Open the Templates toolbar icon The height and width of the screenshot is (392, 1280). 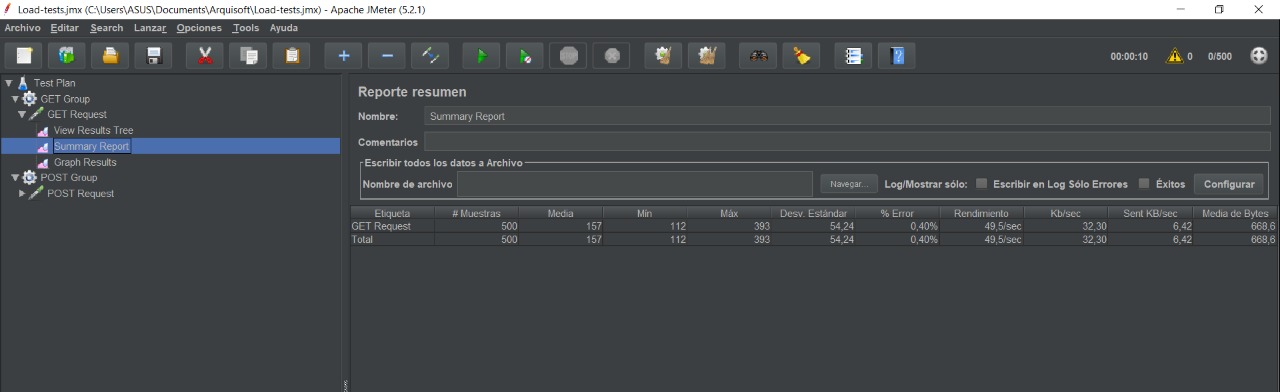point(67,56)
